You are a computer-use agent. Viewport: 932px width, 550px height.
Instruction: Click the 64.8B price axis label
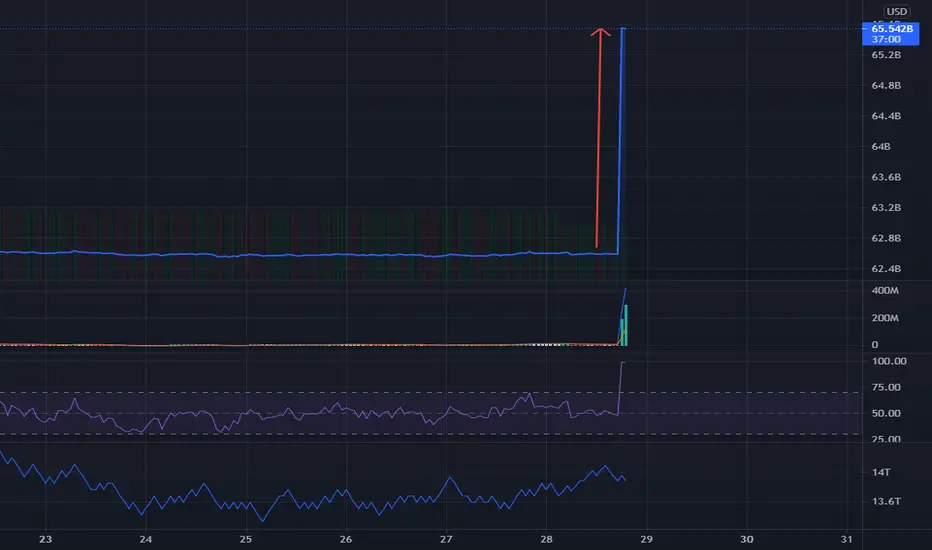[886, 86]
